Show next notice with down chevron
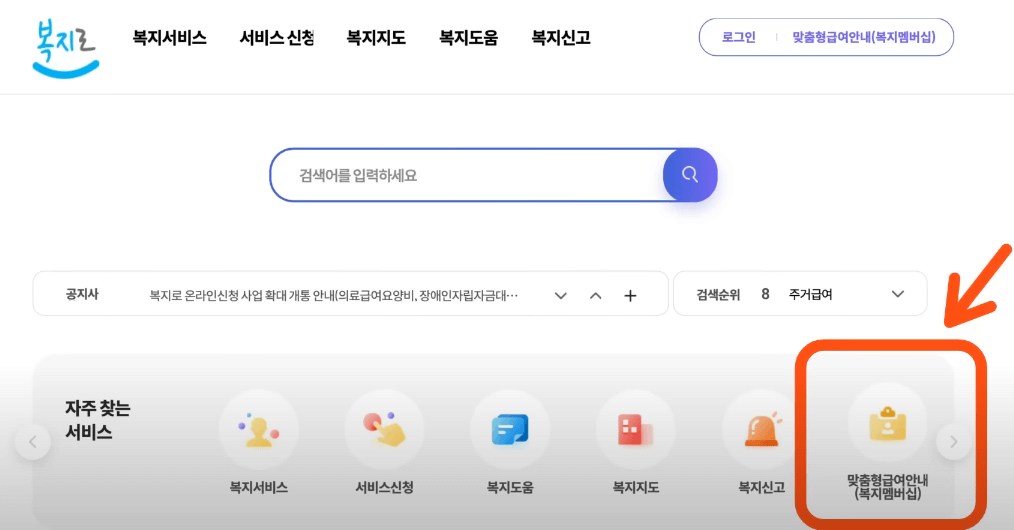The height and width of the screenshot is (530, 1014). [561, 295]
